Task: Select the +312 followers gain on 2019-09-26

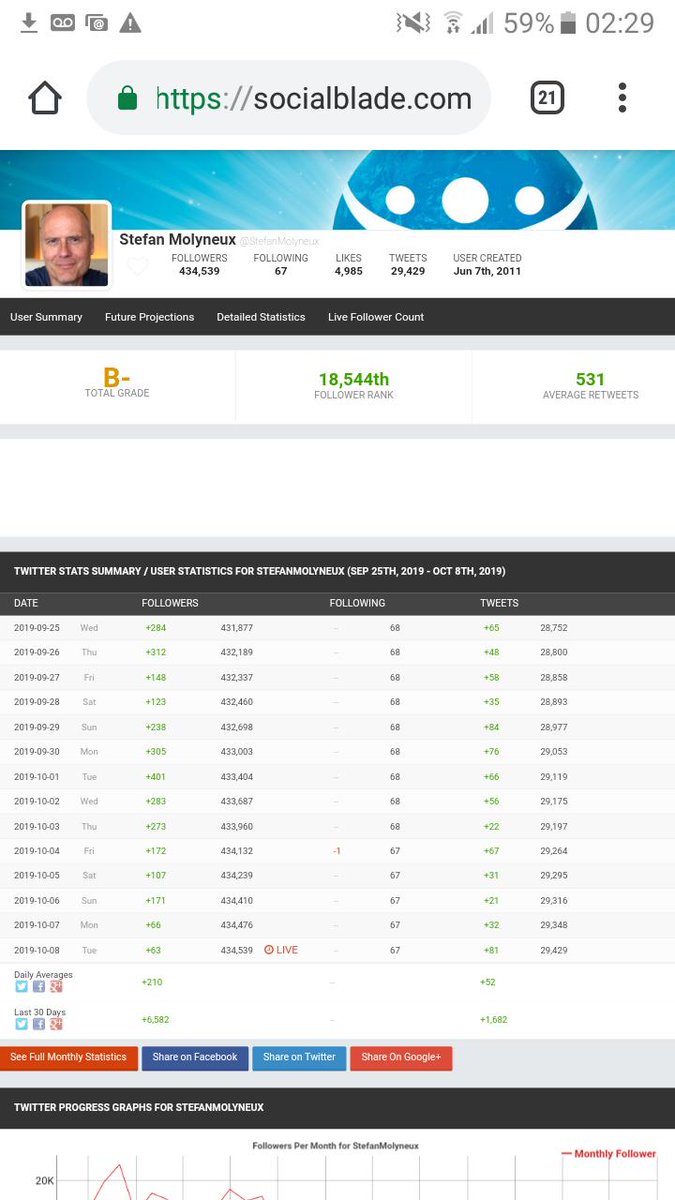Action: tap(155, 653)
